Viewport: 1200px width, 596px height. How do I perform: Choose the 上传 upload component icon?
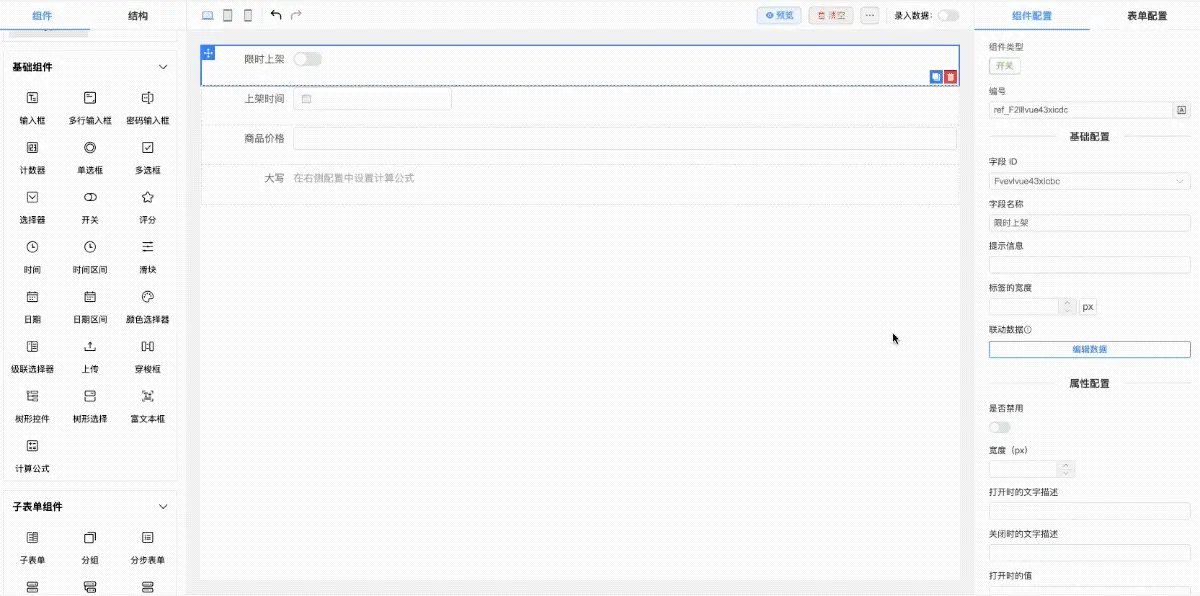(x=90, y=347)
